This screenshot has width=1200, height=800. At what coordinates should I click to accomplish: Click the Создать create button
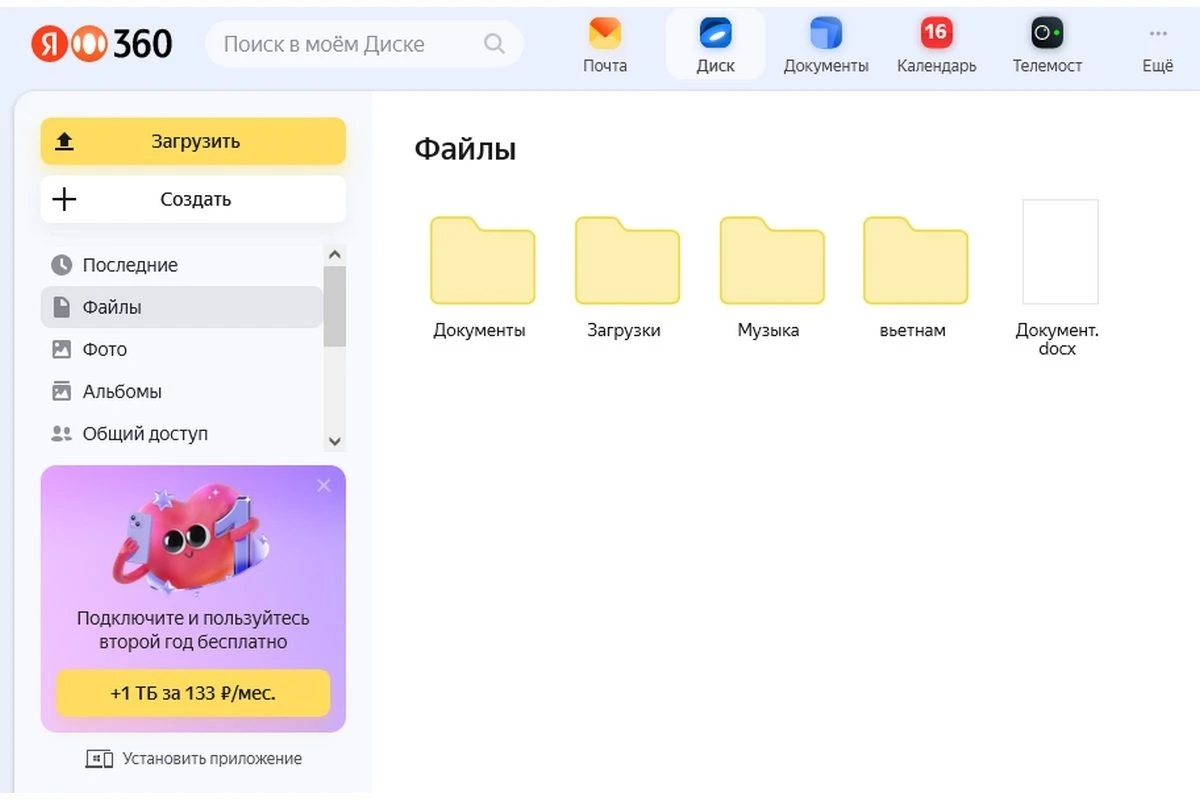pos(193,199)
